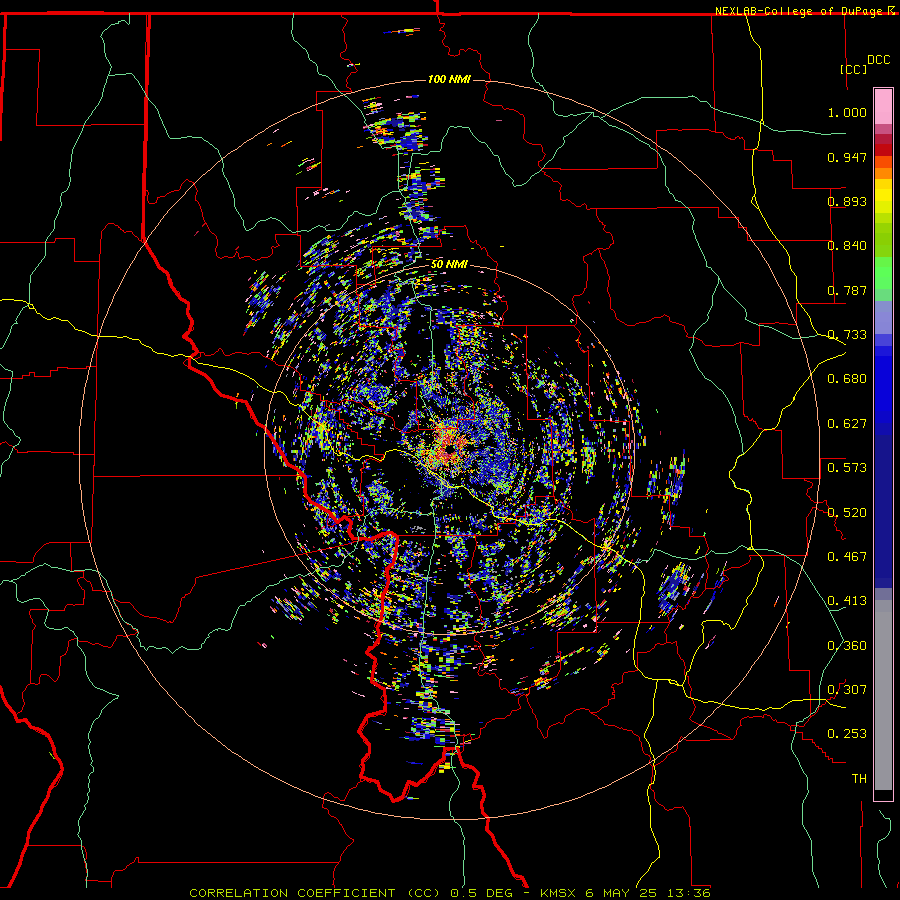
Task: Click the DCC label above the color scale
Action: 878,60
